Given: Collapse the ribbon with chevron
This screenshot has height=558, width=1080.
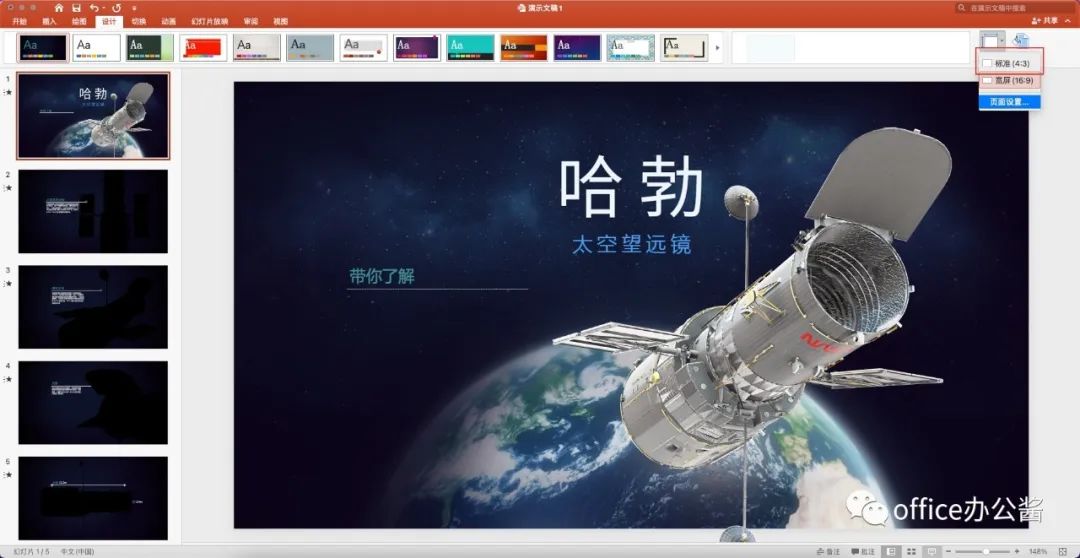Looking at the screenshot, I should (1068, 21).
